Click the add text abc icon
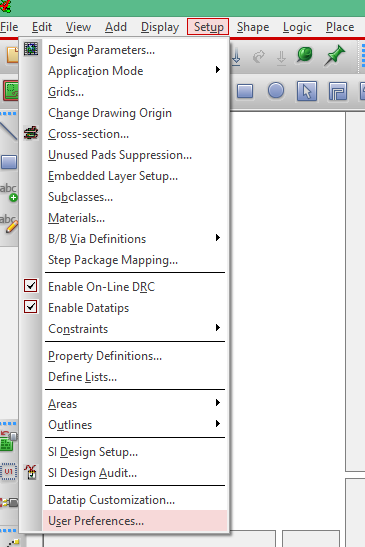 point(9,192)
